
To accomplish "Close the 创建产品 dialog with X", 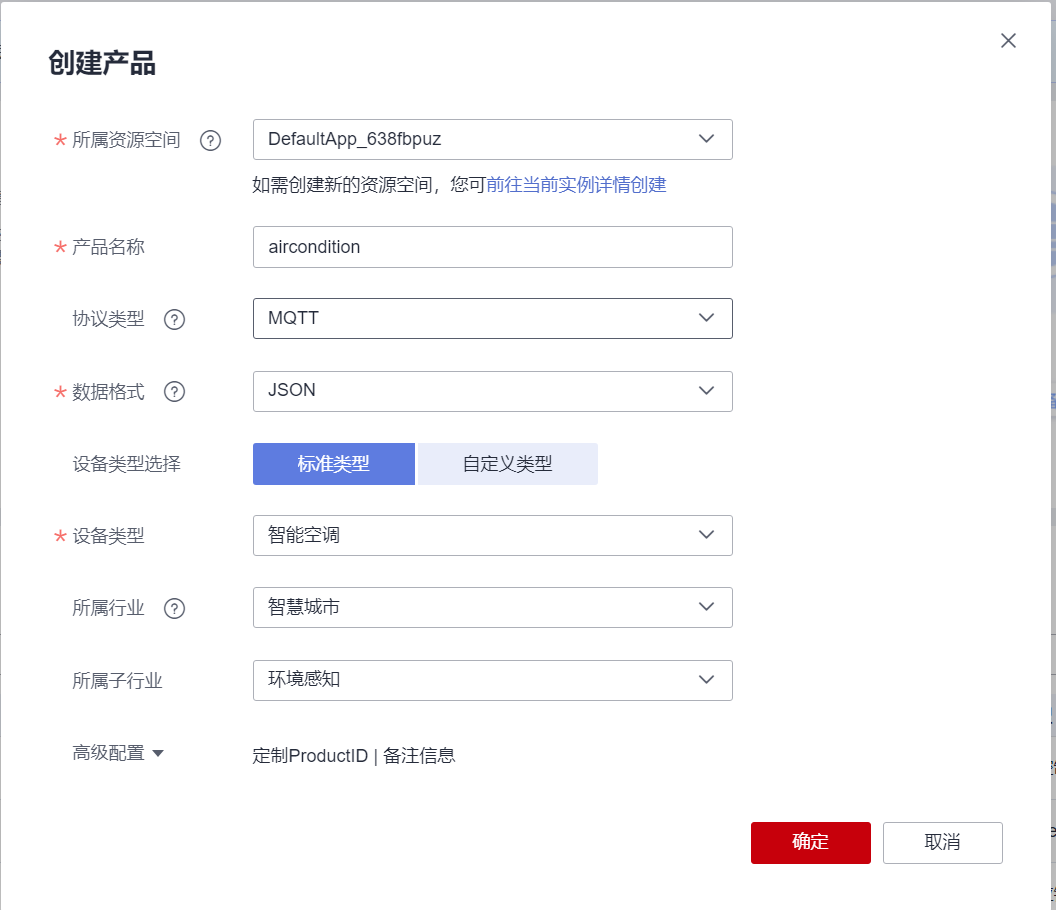I will [x=1008, y=40].
